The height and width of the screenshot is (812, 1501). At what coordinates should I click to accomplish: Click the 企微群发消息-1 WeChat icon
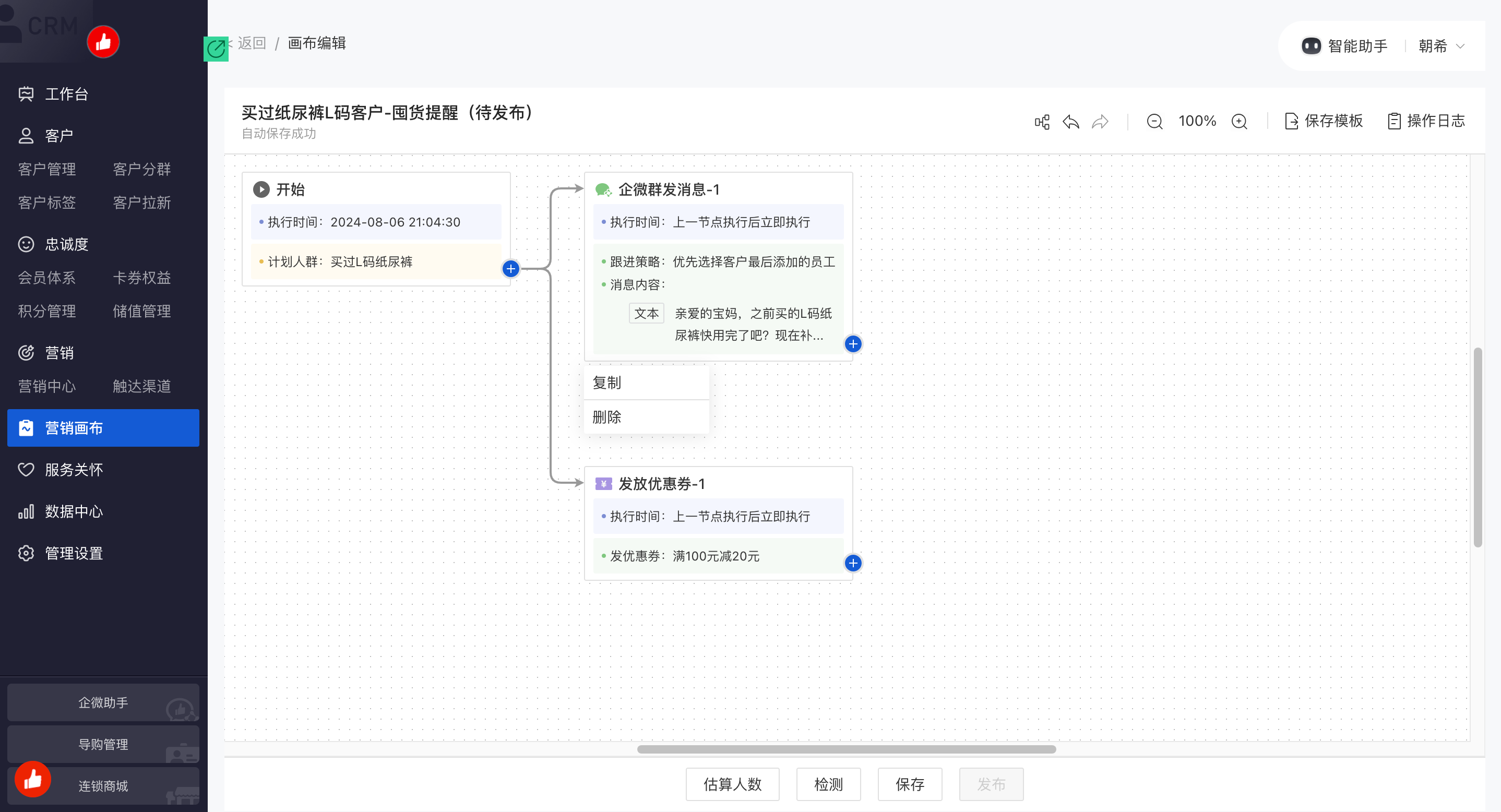tap(603, 189)
